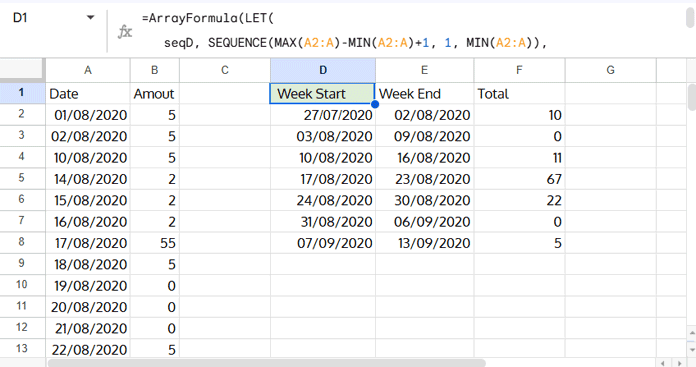Click week start cell 31/08/2020
Screen dimensions: 696x367
(x=323, y=221)
